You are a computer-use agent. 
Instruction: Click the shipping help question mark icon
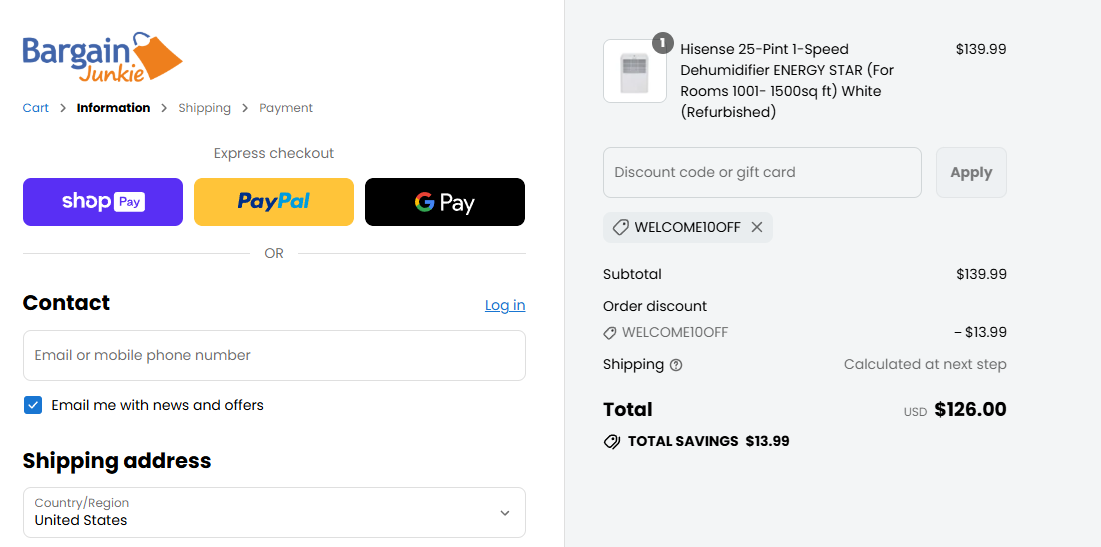pos(675,365)
